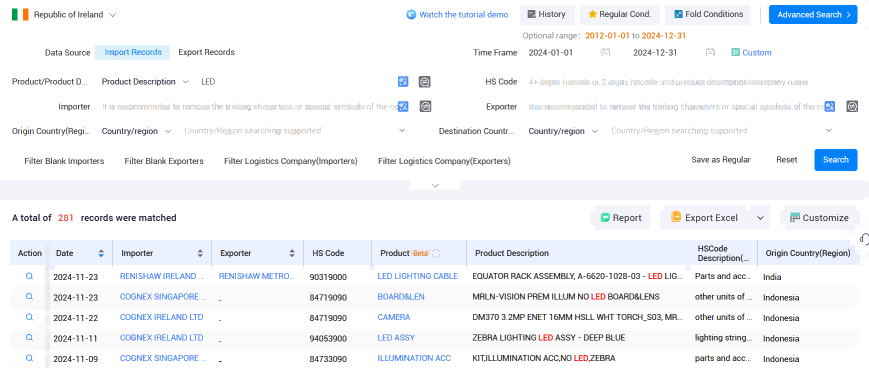
Task: Open the LED LIGHTING CABLE product link
Action: tap(417, 276)
